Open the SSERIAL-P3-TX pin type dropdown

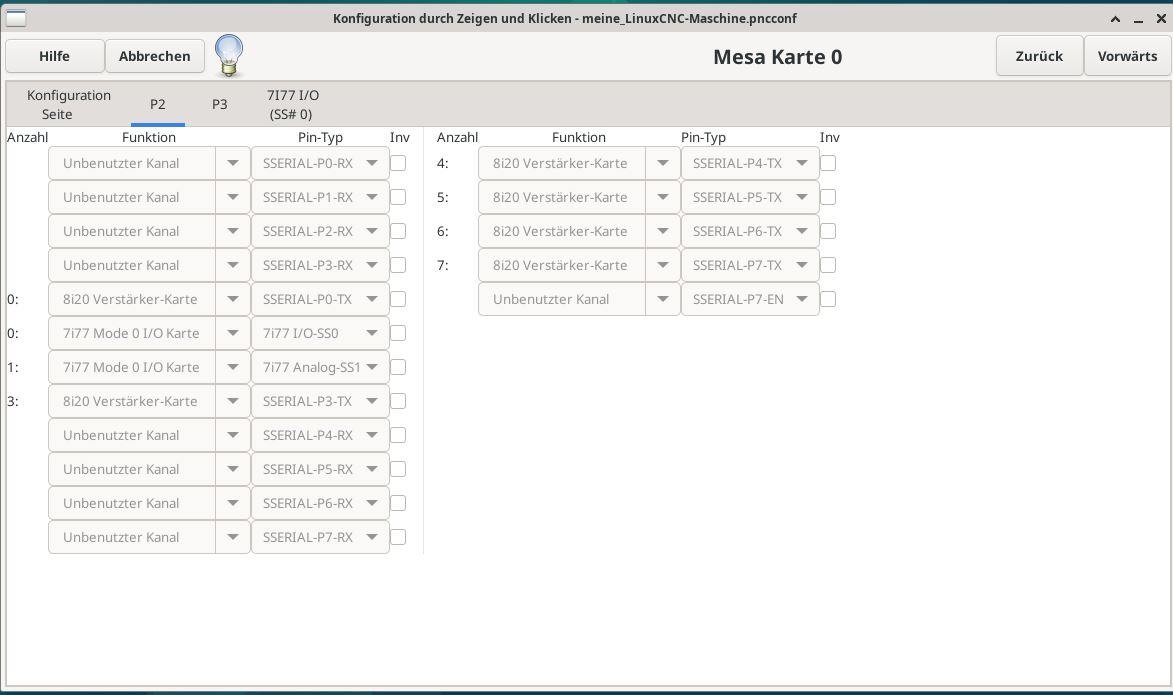click(320, 401)
